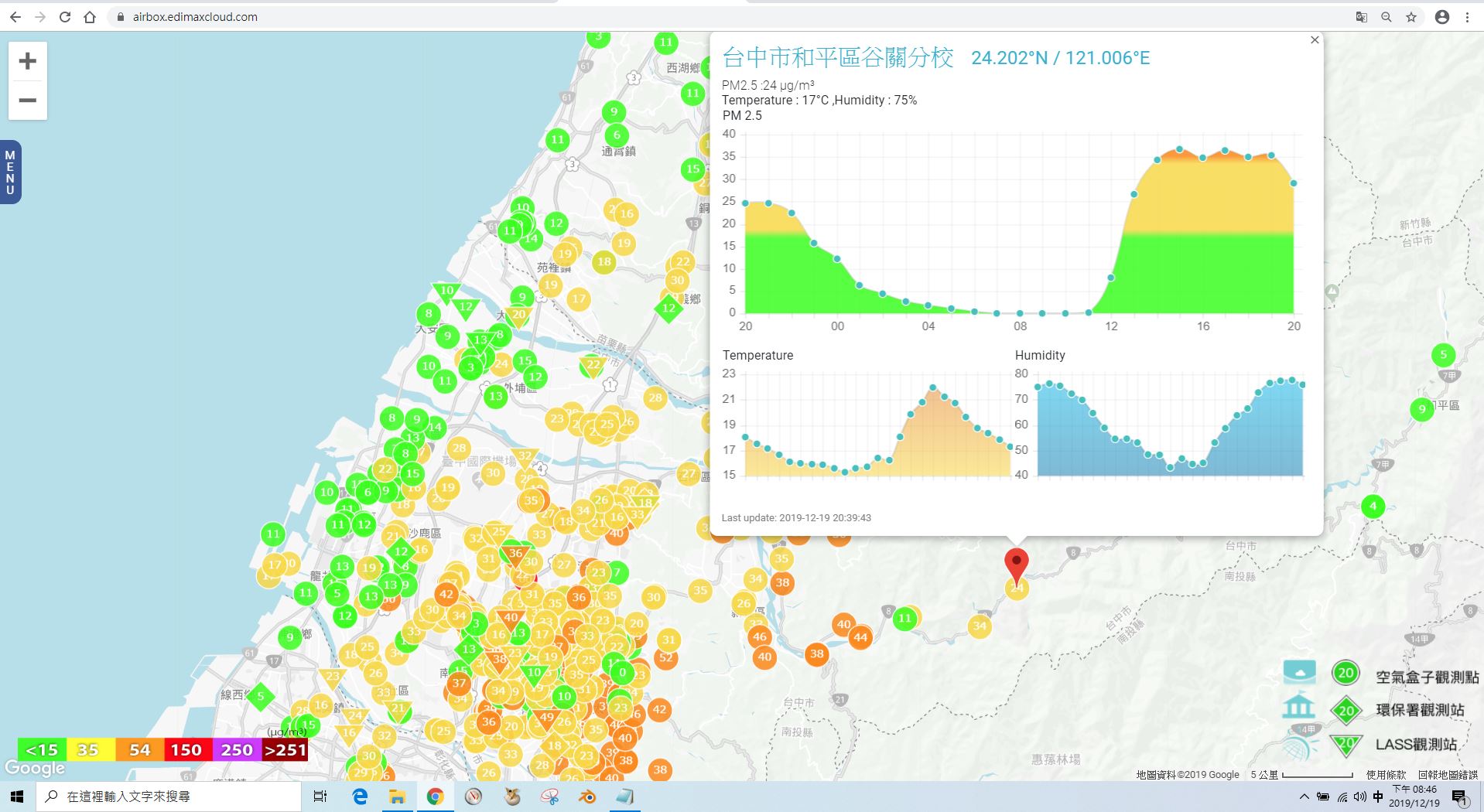Screen dimensions: 1484x812
Task: Select the orange 37 station marker
Action: 460,683
